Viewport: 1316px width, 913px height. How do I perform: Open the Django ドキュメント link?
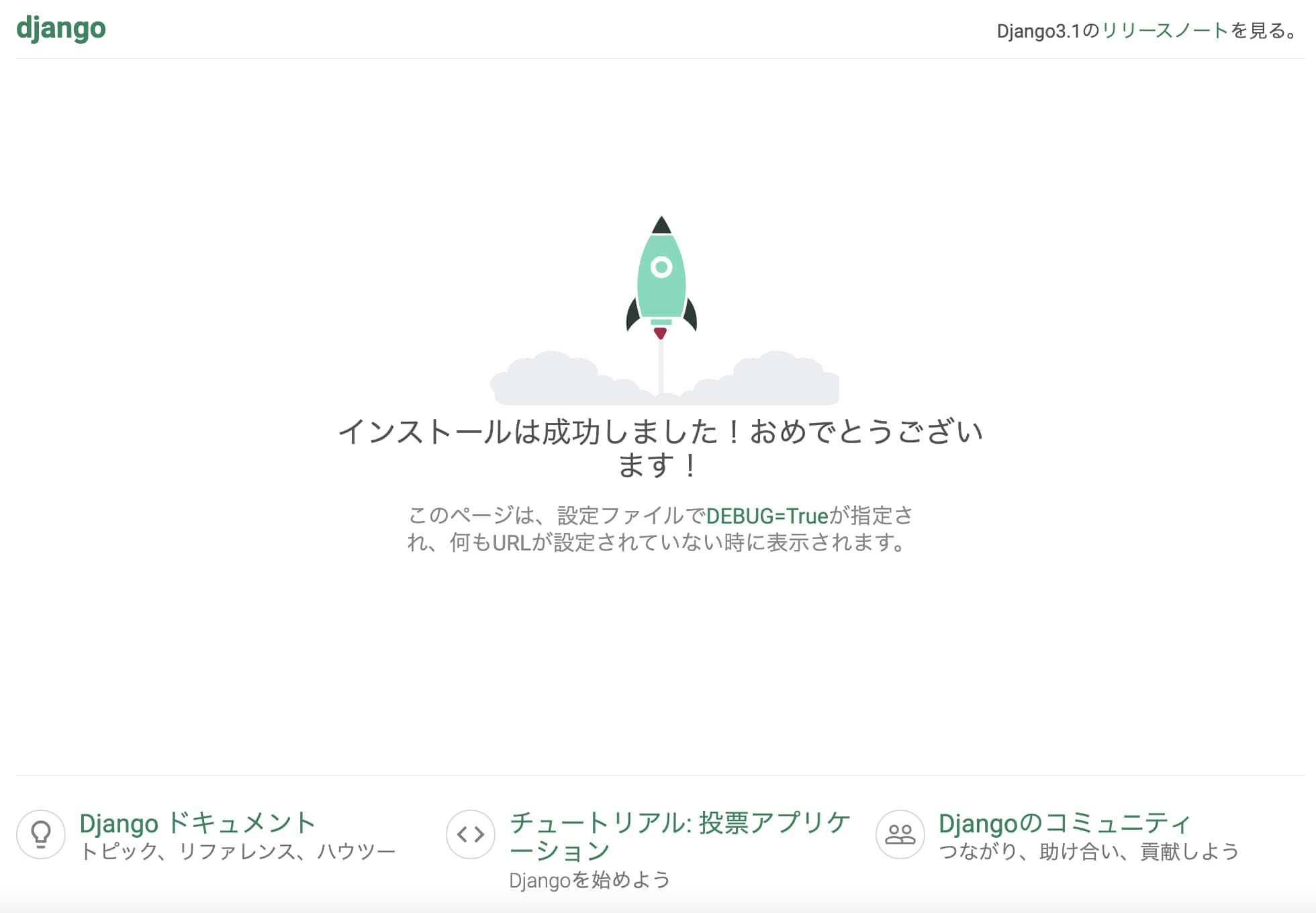pos(197,823)
